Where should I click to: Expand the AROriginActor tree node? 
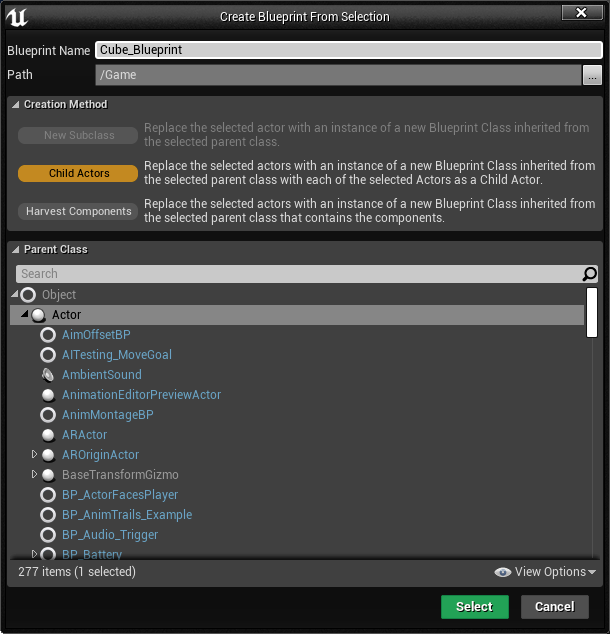point(34,454)
